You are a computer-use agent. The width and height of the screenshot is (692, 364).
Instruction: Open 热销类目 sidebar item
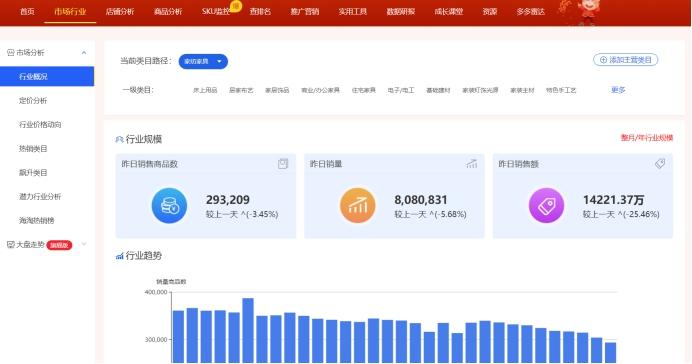tap(33, 149)
